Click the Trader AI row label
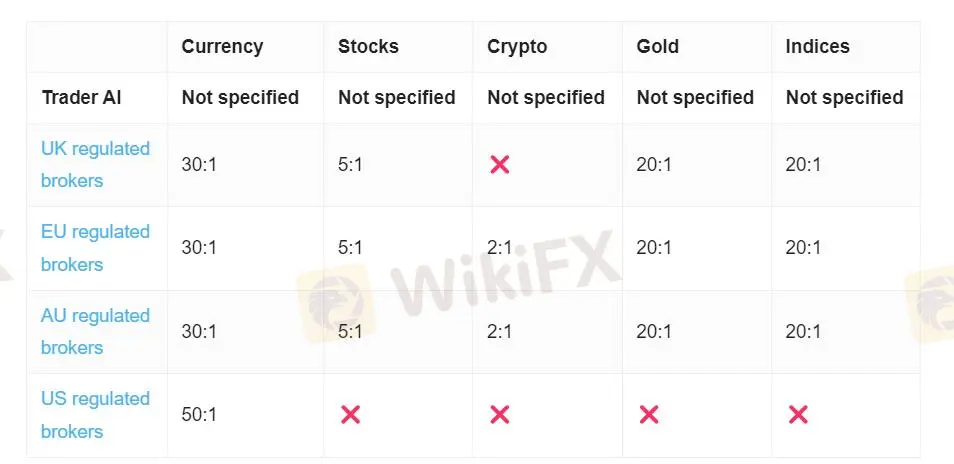 (82, 97)
